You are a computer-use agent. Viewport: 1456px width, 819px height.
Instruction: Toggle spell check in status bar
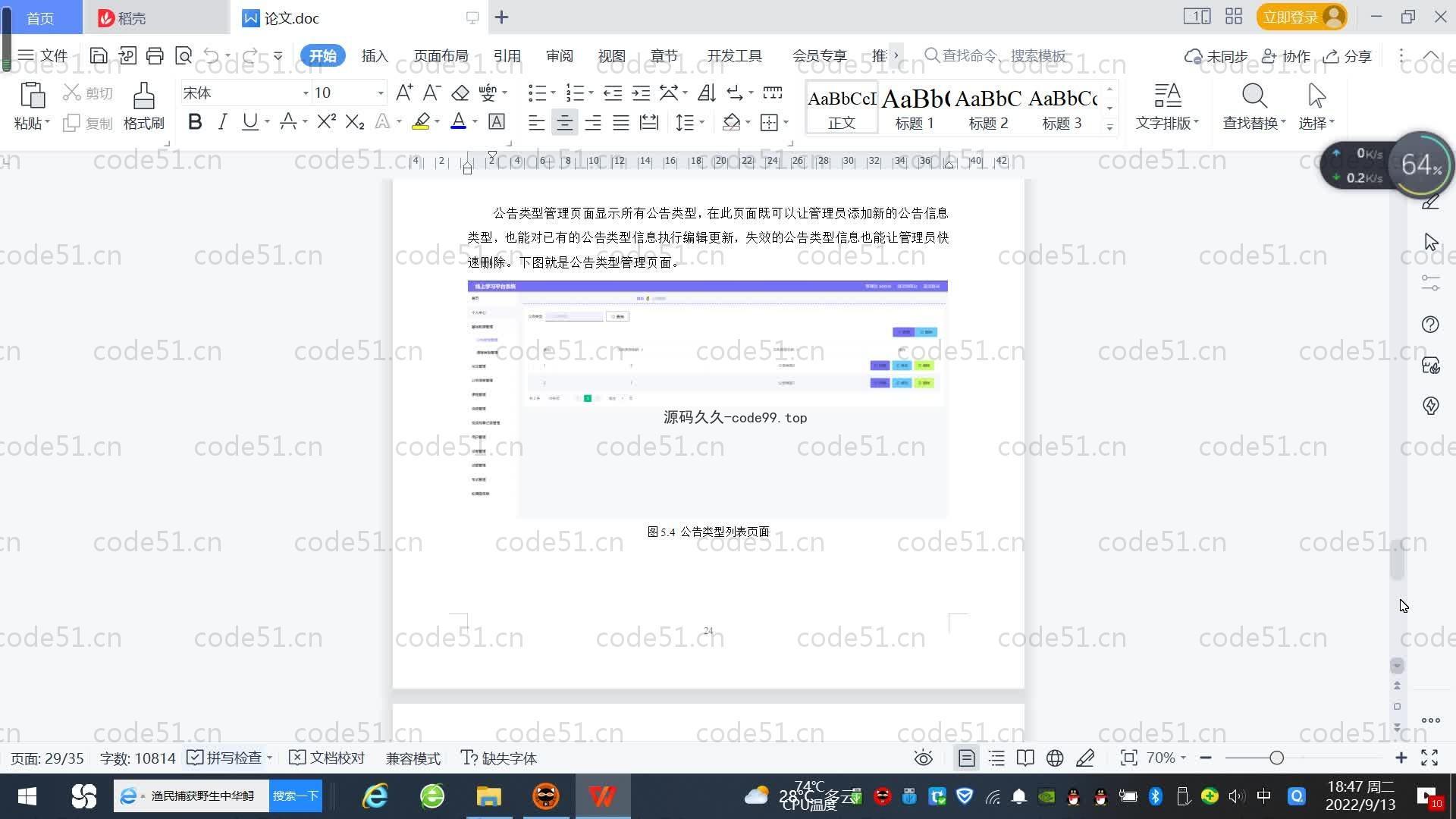[225, 758]
